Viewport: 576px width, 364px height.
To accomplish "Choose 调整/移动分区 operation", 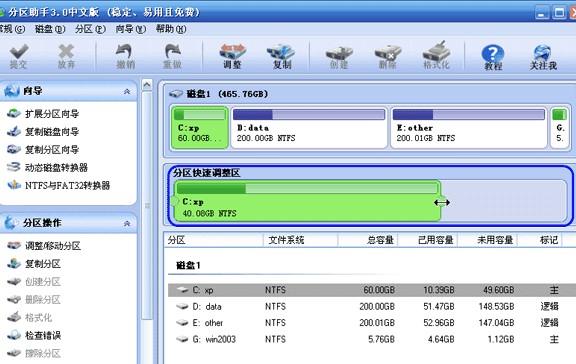I will point(44,245).
